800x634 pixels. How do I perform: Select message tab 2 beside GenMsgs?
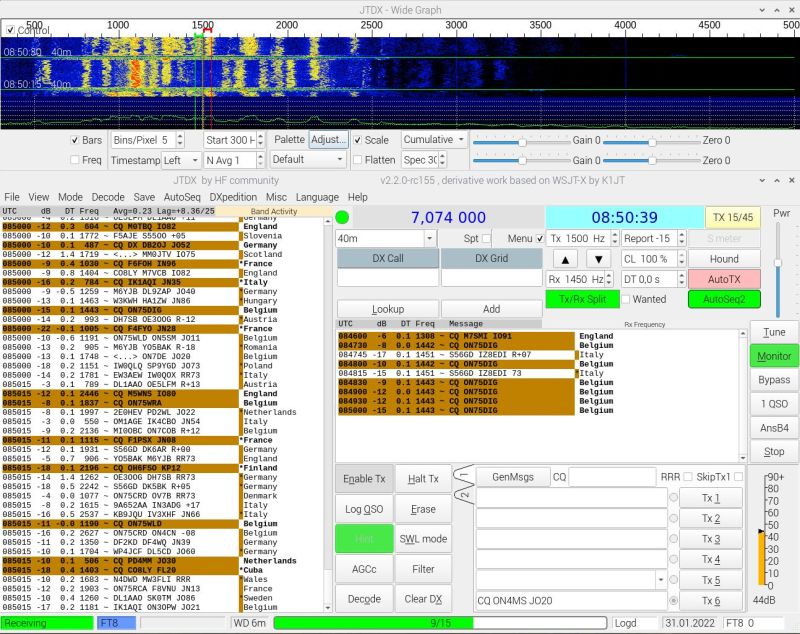[464, 496]
